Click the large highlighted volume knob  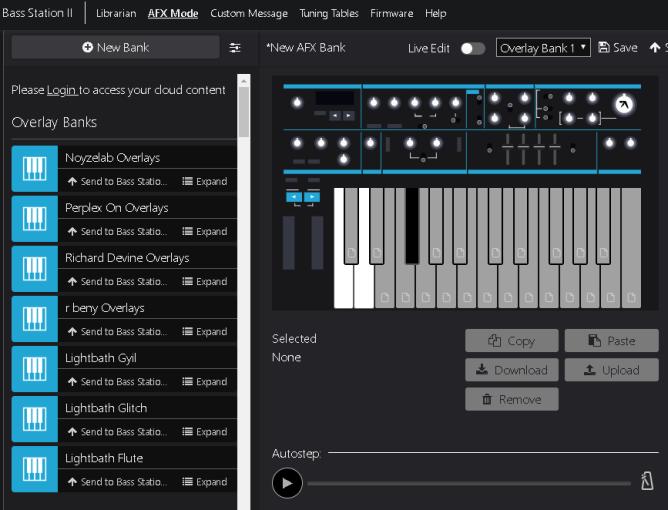pyautogui.click(x=624, y=104)
